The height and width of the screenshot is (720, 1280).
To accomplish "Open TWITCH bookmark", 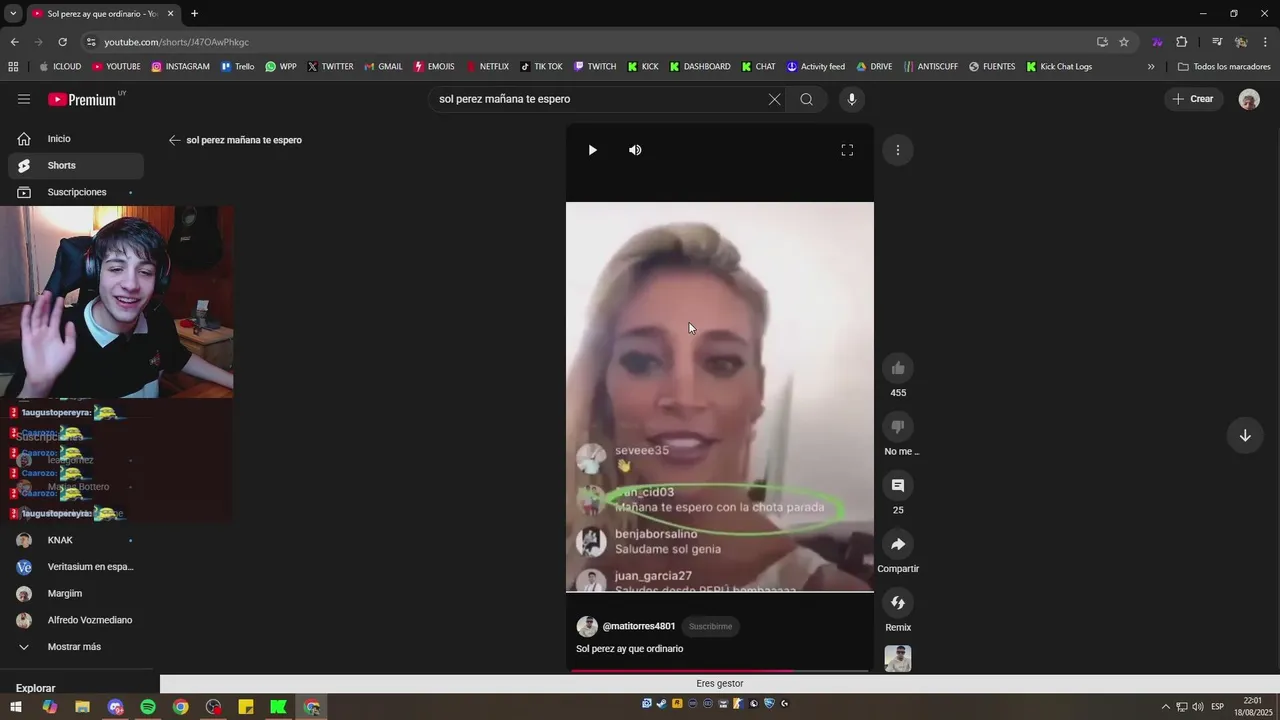I will (x=595, y=67).
